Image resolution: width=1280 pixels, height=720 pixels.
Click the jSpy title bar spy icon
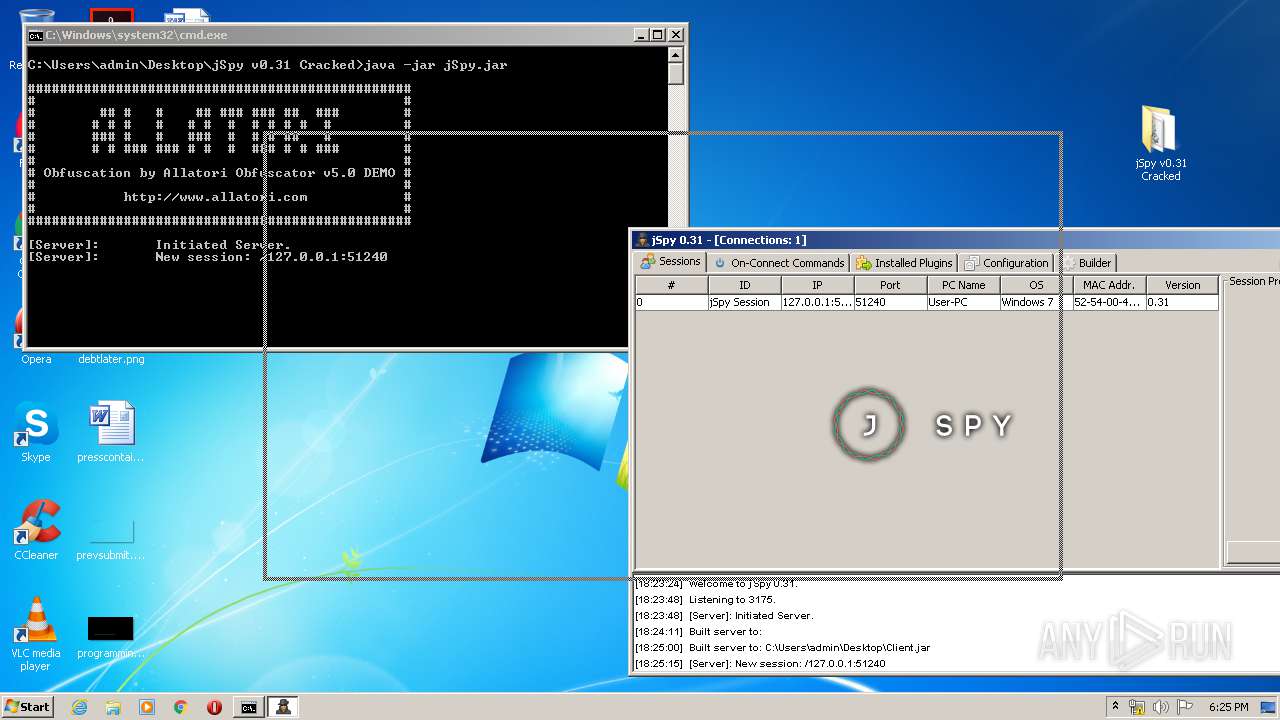[x=642, y=240]
